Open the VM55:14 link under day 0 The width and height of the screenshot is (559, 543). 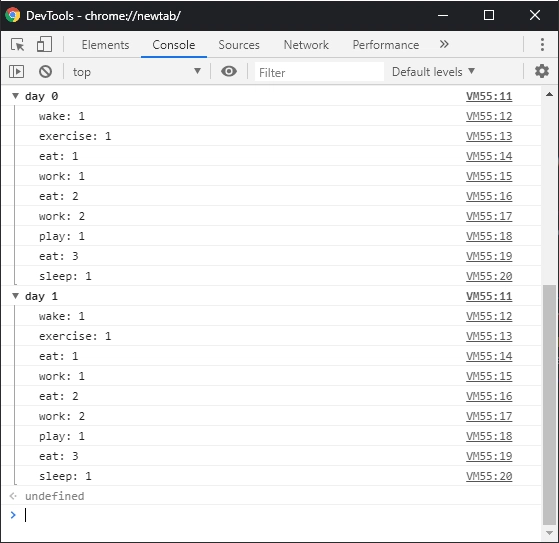coord(489,156)
